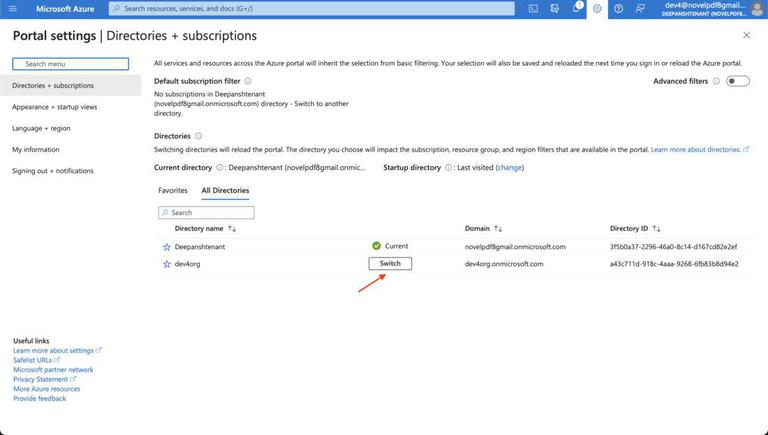
Task: Click dev4org.onmicrosoft.com domain cell
Action: pos(504,264)
